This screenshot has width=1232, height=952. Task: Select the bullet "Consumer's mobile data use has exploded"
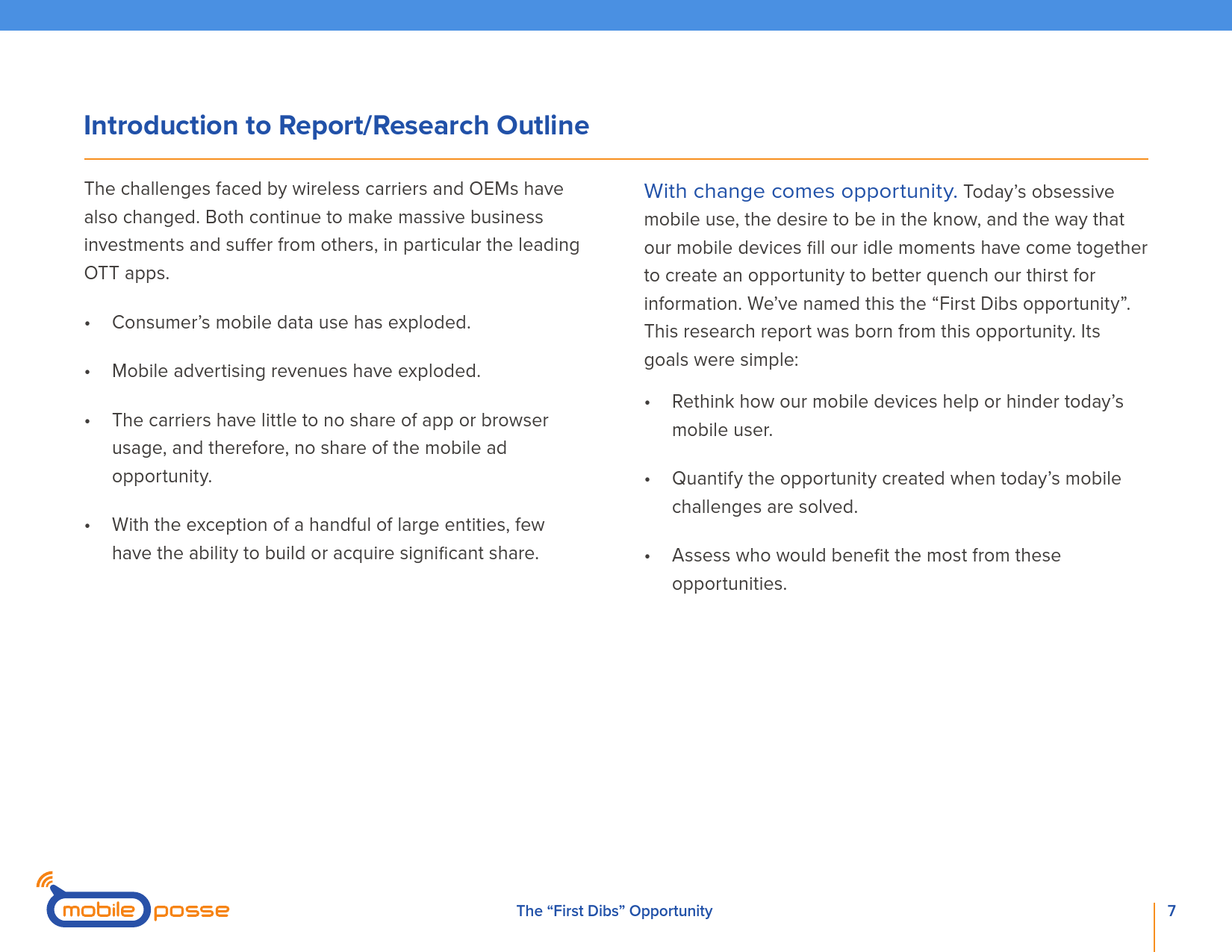tap(291, 323)
